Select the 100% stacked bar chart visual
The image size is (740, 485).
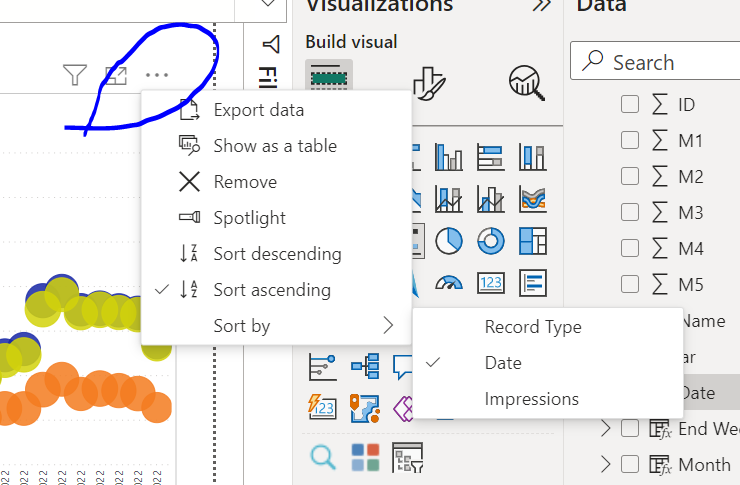pyautogui.click(x=491, y=157)
